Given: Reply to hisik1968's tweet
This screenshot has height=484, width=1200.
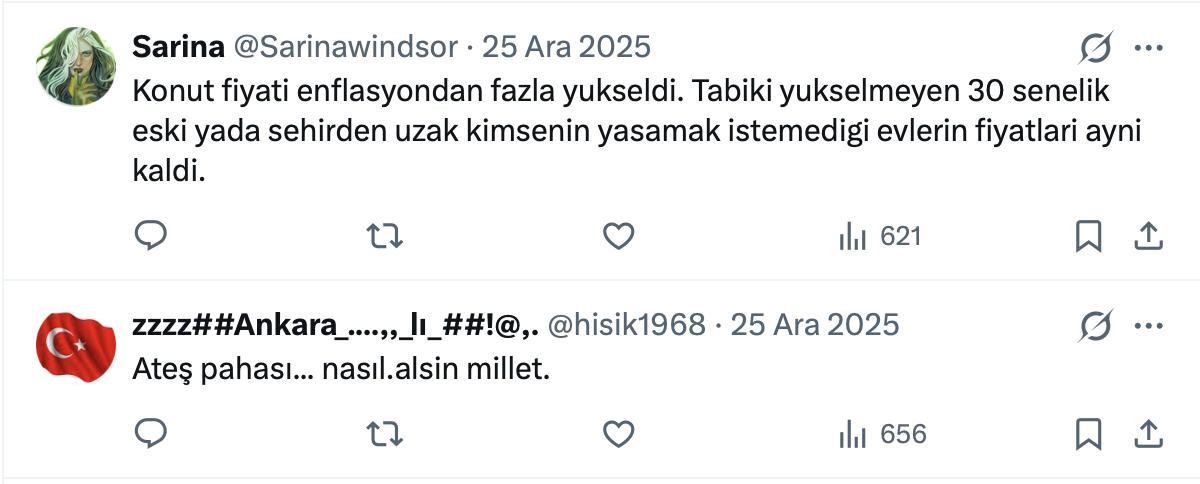Looking at the screenshot, I should (149, 434).
